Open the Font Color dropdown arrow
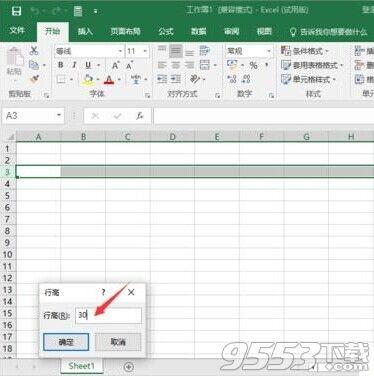Screen dimensions: 374x376 coord(119,80)
